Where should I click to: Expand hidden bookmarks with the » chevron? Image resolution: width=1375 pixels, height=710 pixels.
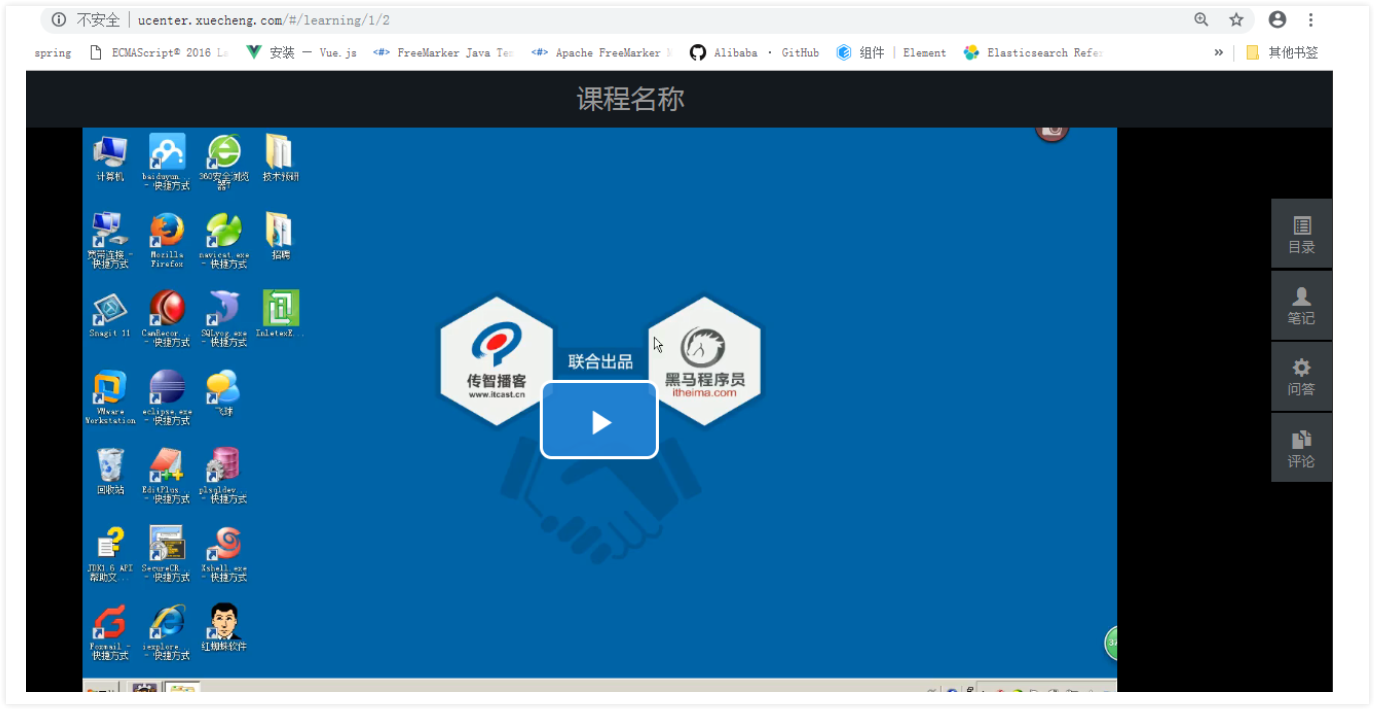[x=1218, y=53]
